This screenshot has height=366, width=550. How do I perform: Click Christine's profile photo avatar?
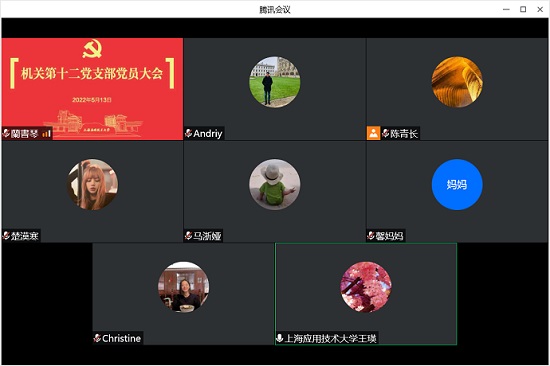pyautogui.click(x=183, y=287)
